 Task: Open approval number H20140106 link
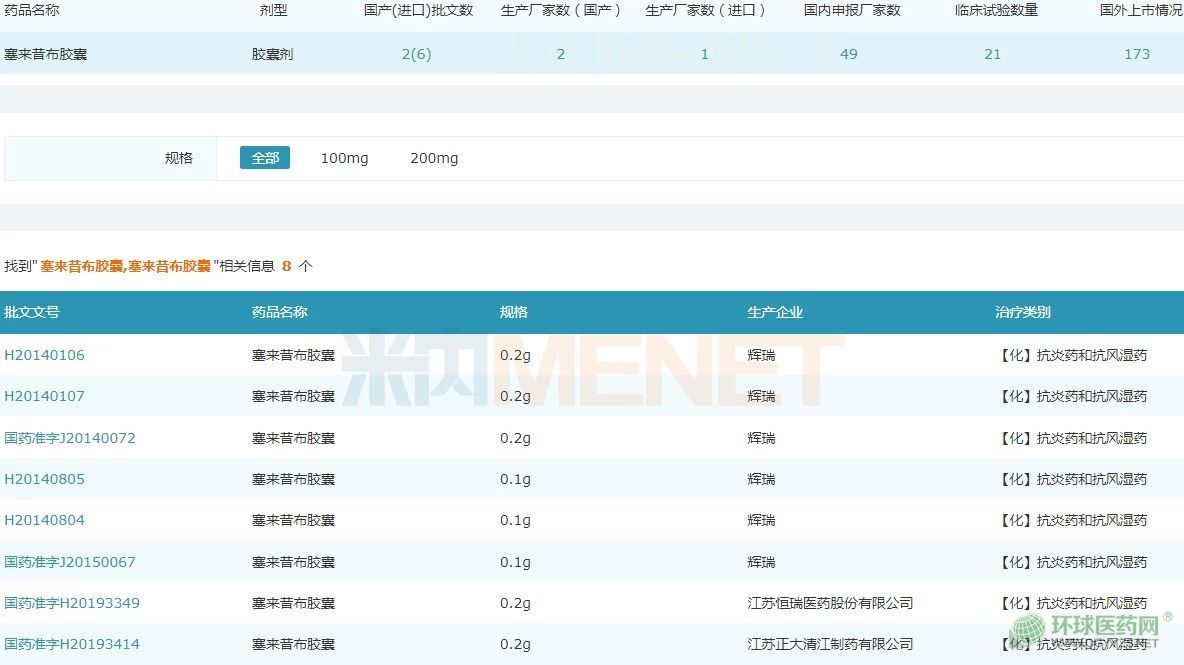45,355
